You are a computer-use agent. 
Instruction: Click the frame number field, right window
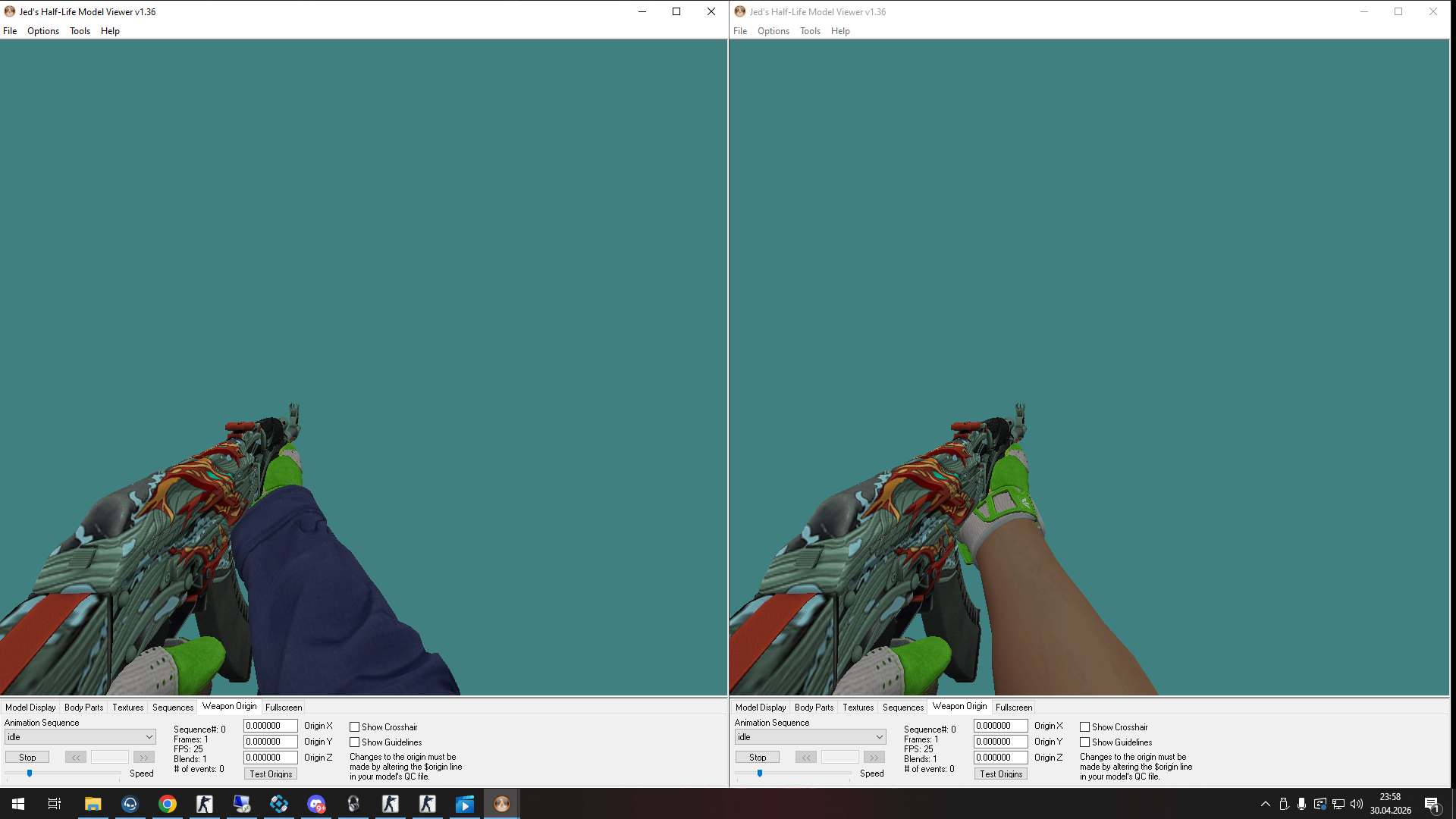(x=840, y=758)
